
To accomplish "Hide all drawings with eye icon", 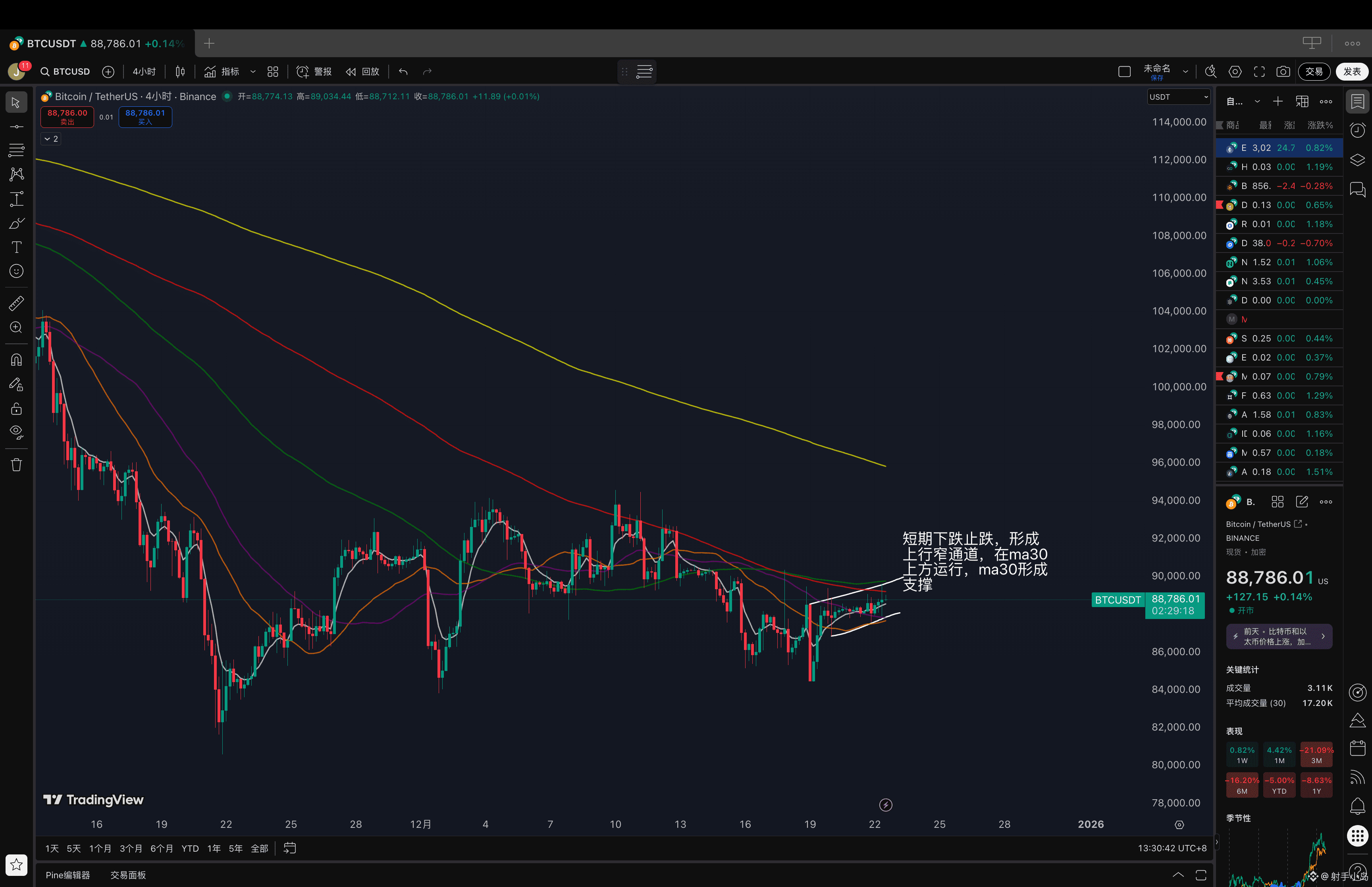I will click(x=16, y=432).
